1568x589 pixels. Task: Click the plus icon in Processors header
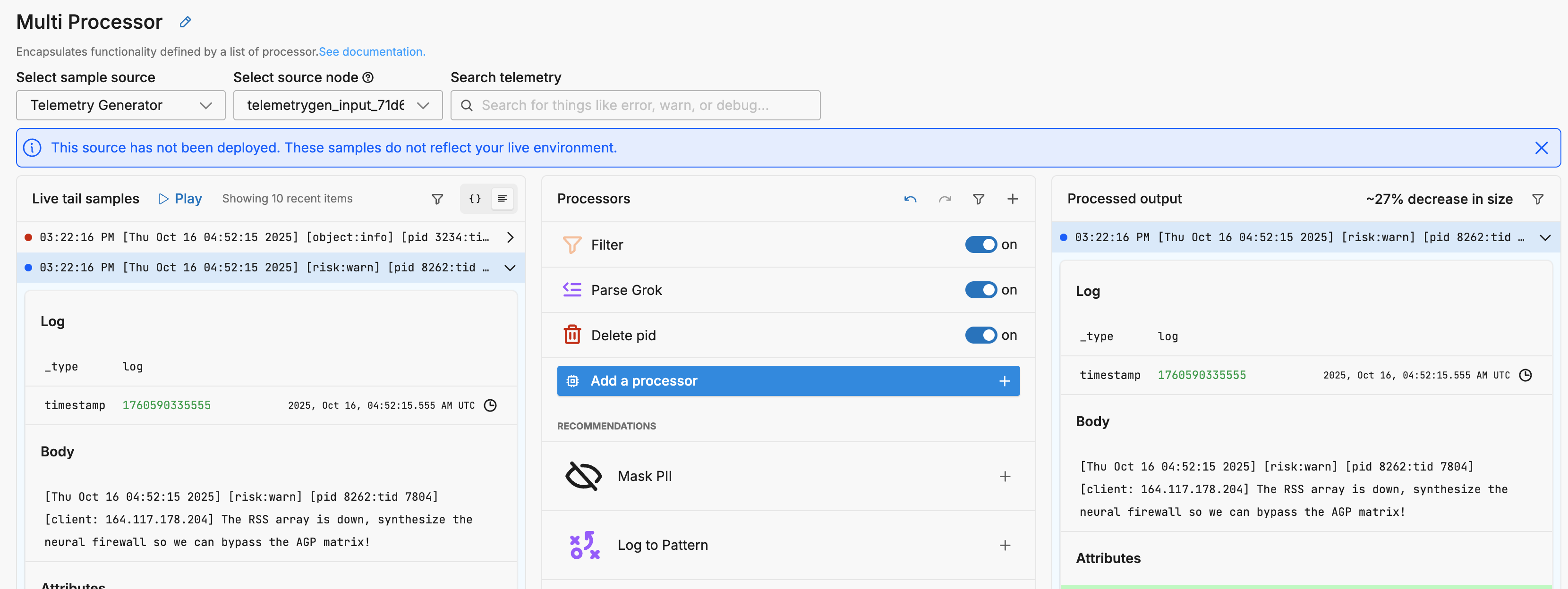pos(1012,199)
